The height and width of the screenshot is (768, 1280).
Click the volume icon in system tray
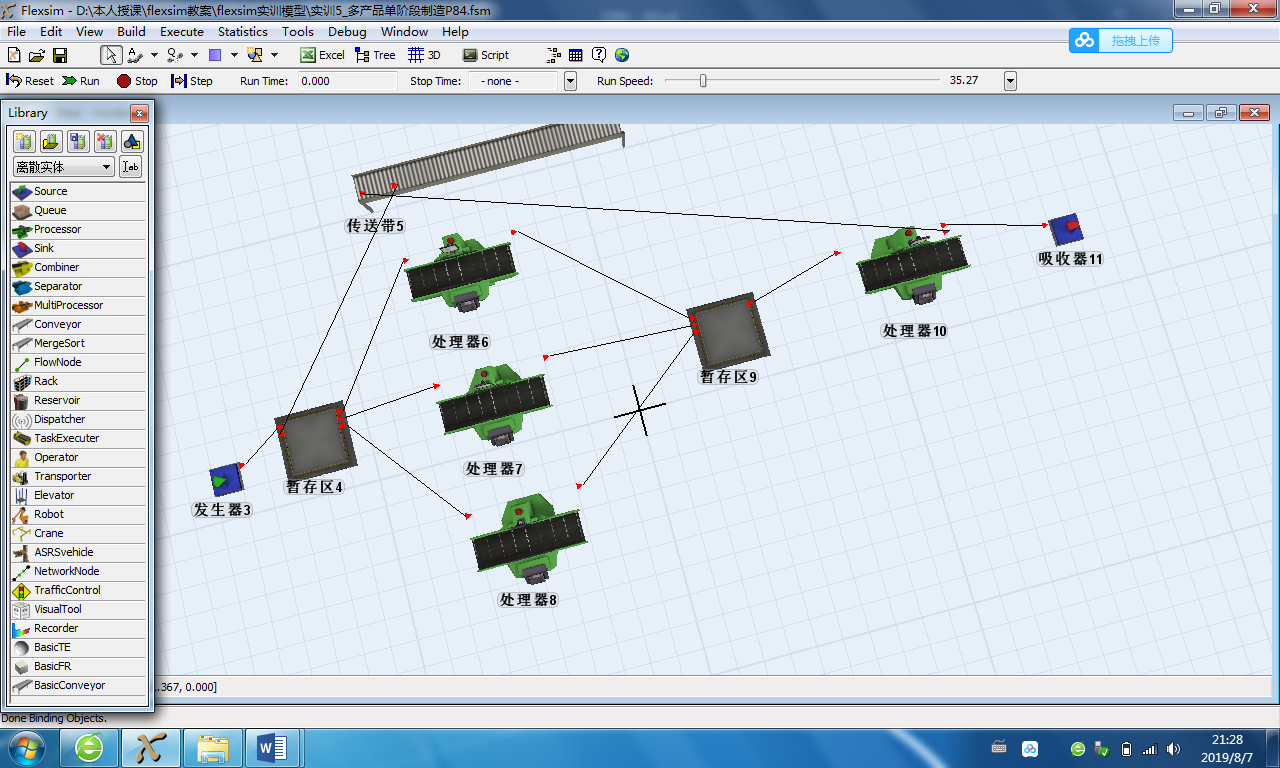point(1172,748)
